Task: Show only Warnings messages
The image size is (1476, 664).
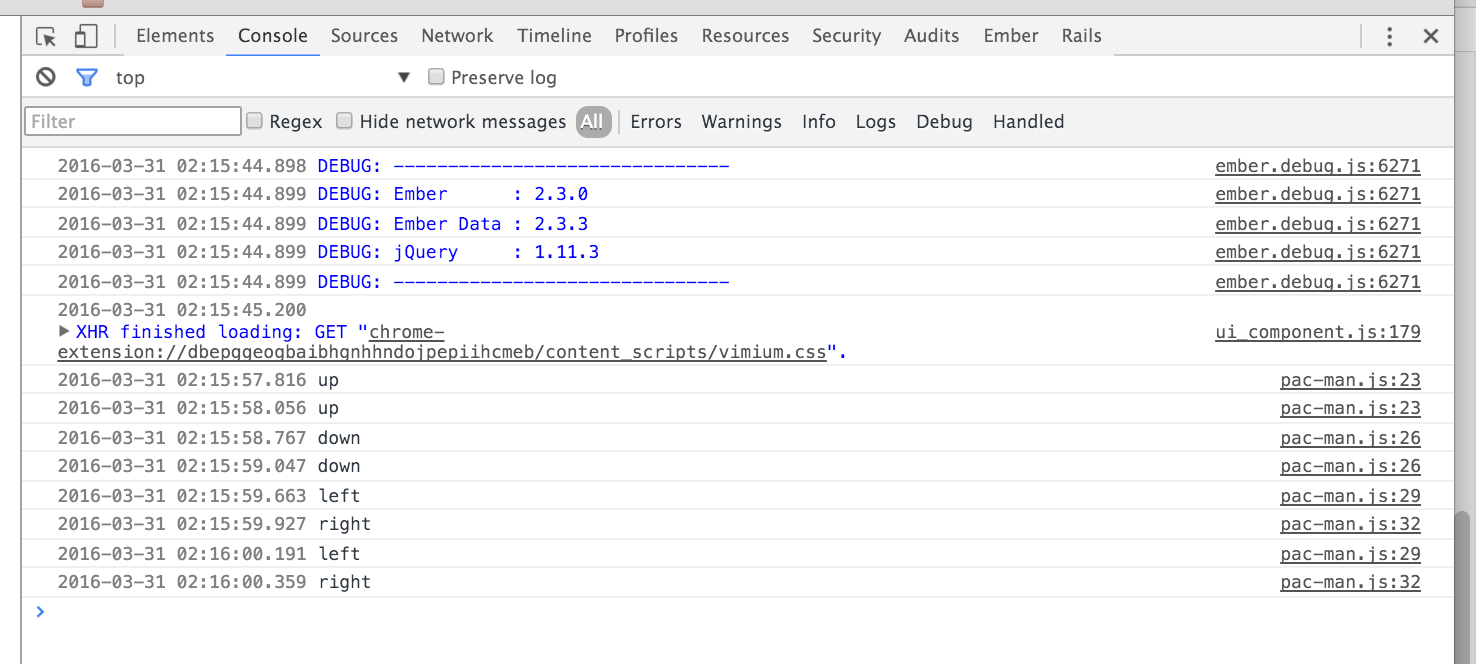Action: pyautogui.click(x=741, y=122)
